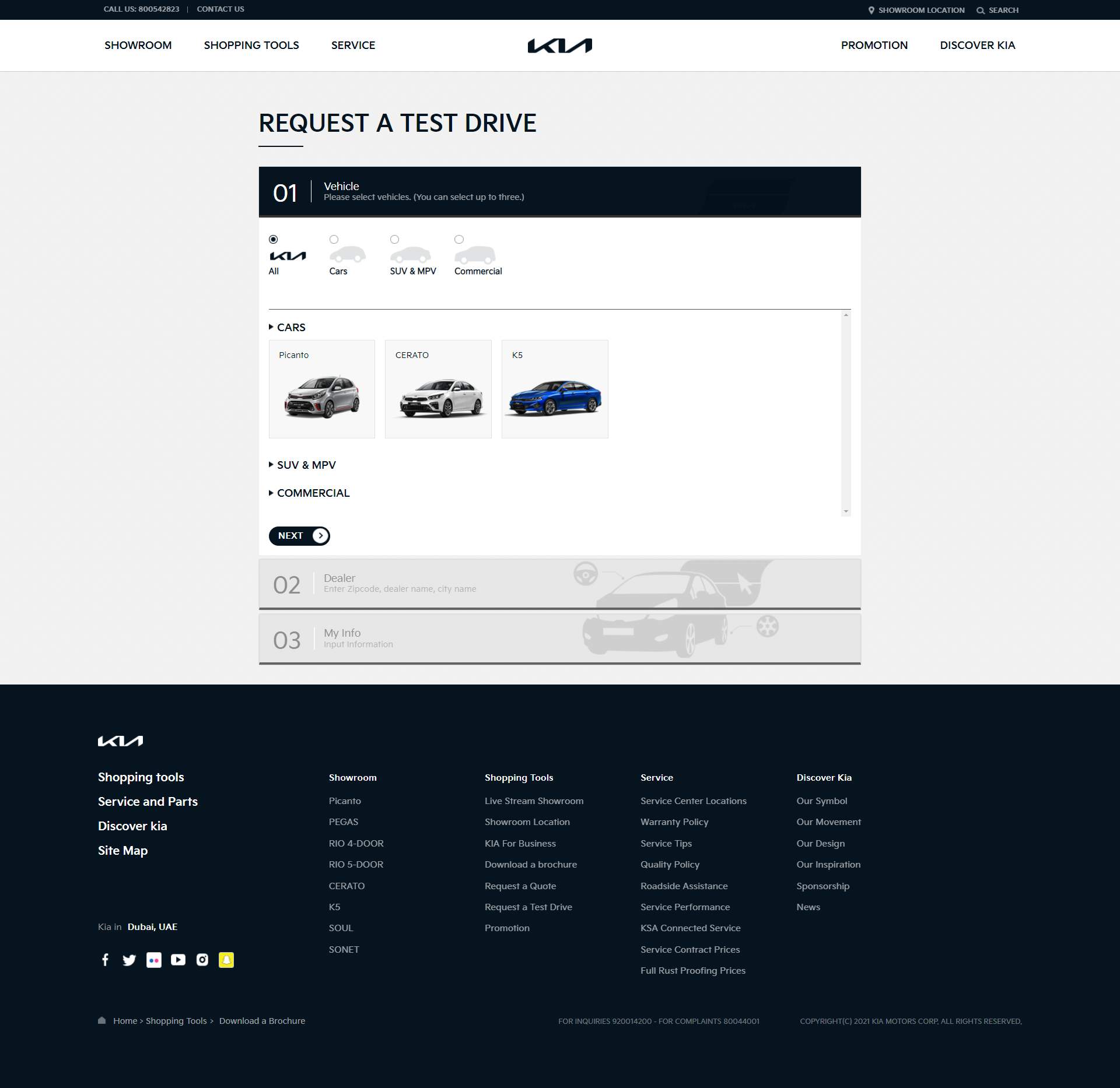
Task: Click footer KSA Connected Service link
Action: [690, 928]
